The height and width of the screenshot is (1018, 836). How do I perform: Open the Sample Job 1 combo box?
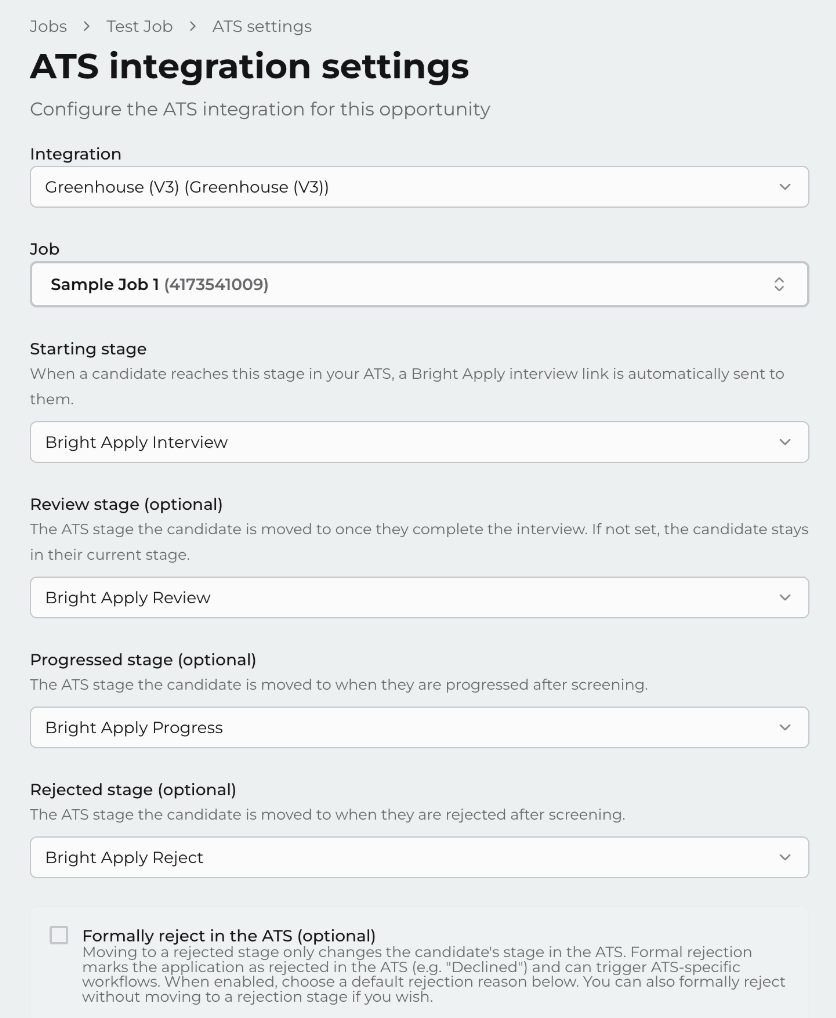tap(419, 284)
